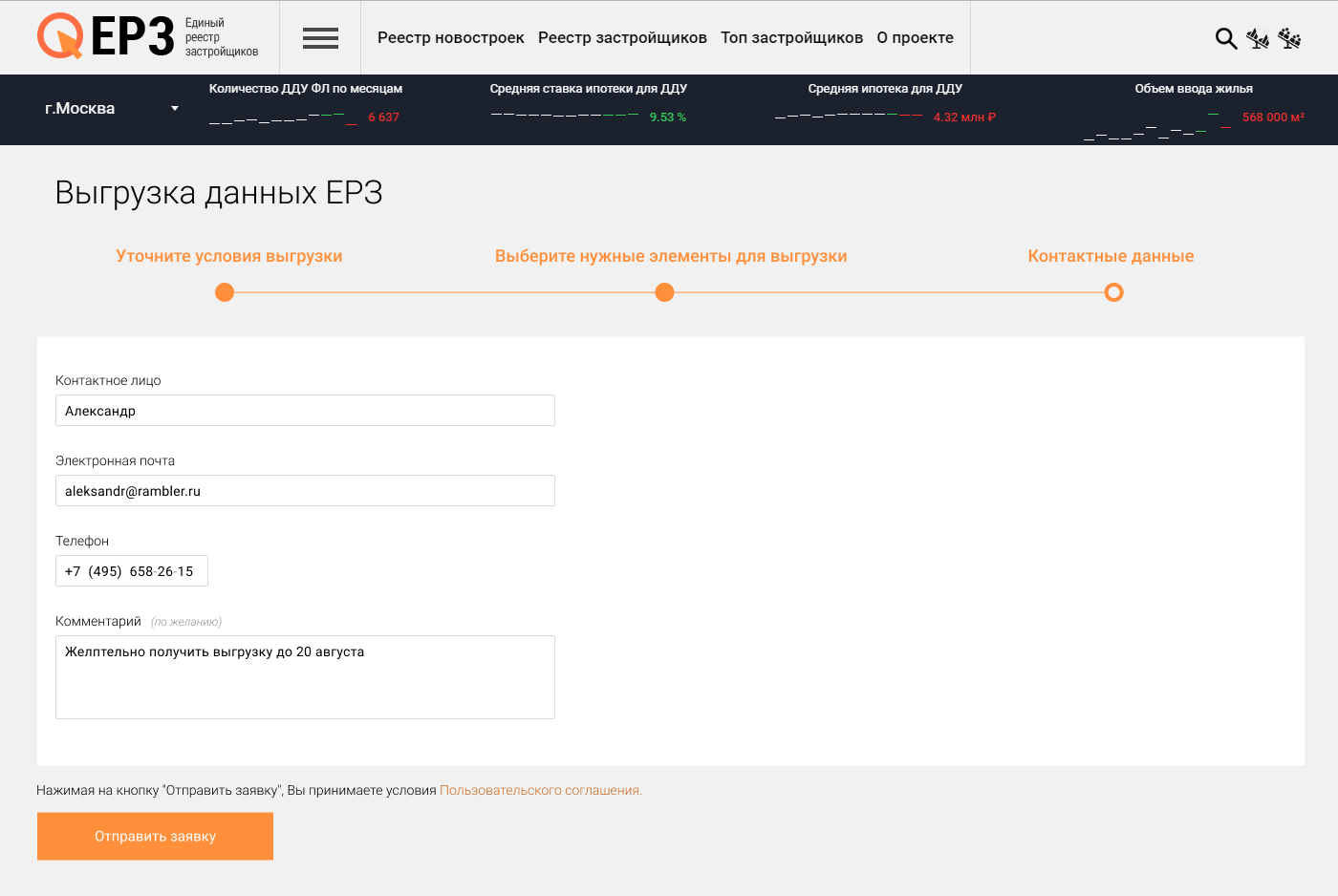
Task: Click the Средняя ставка ипотеки sparkline chart
Action: pos(565,115)
